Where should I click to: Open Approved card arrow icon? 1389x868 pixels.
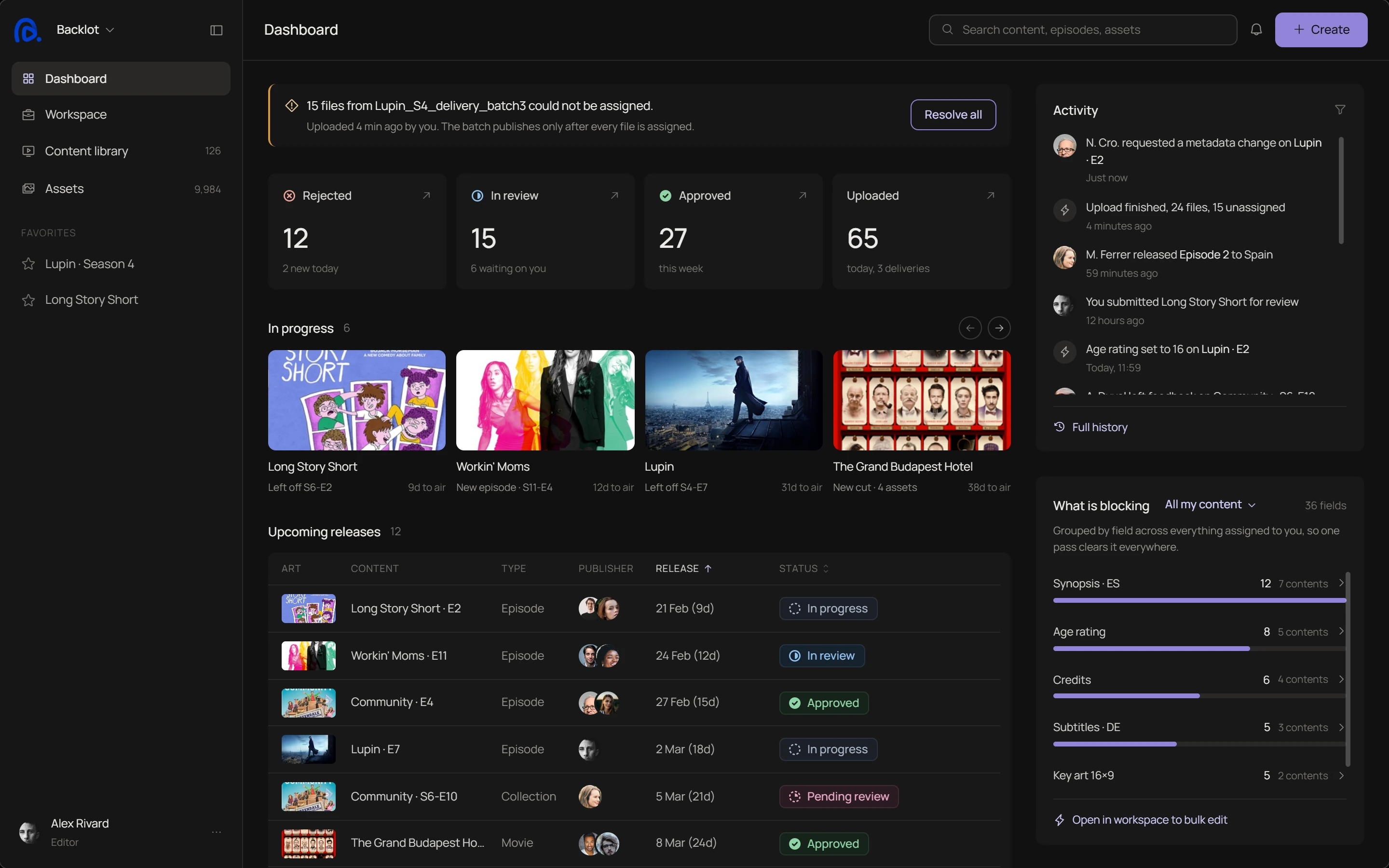click(803, 196)
